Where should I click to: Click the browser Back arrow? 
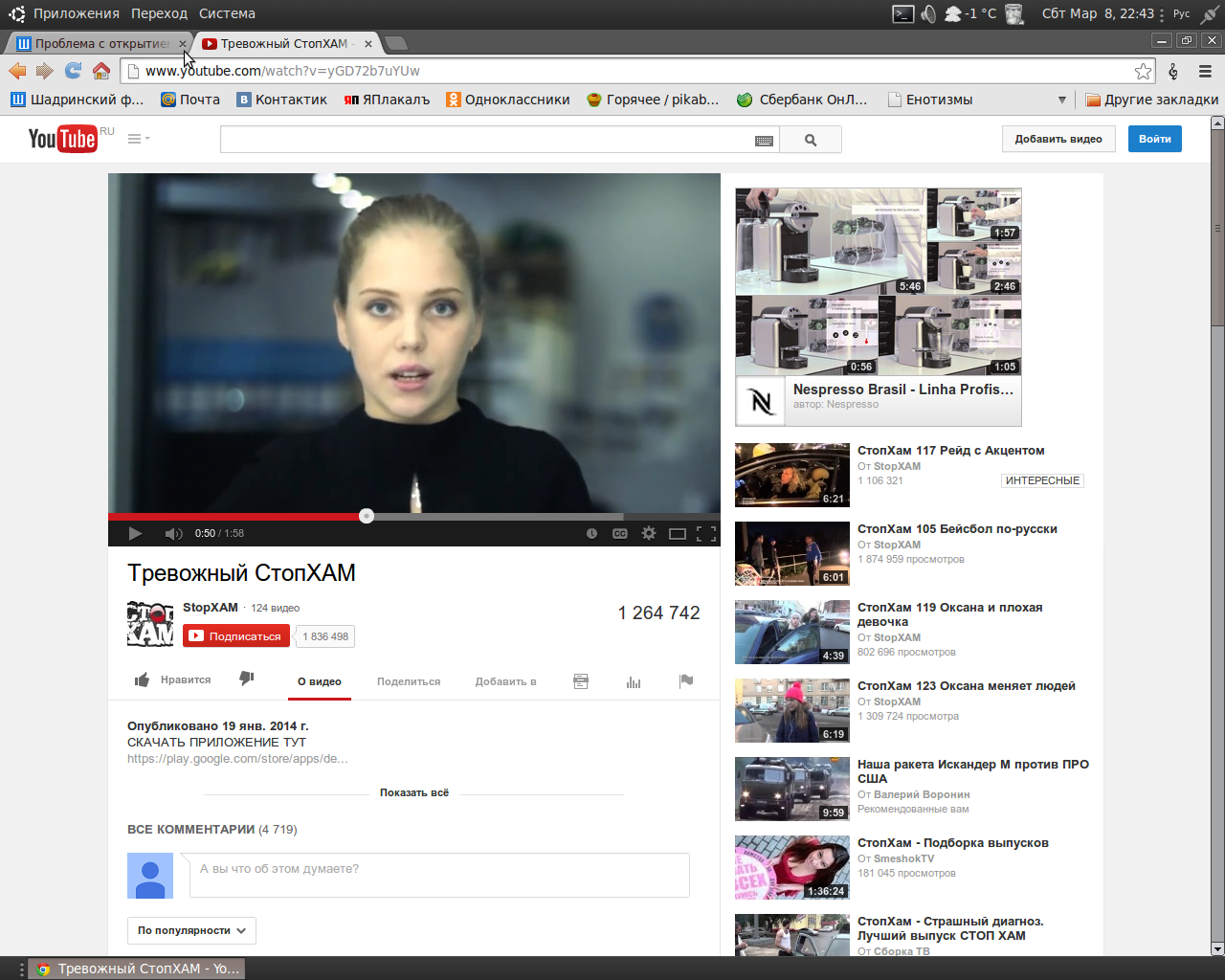click(x=17, y=70)
